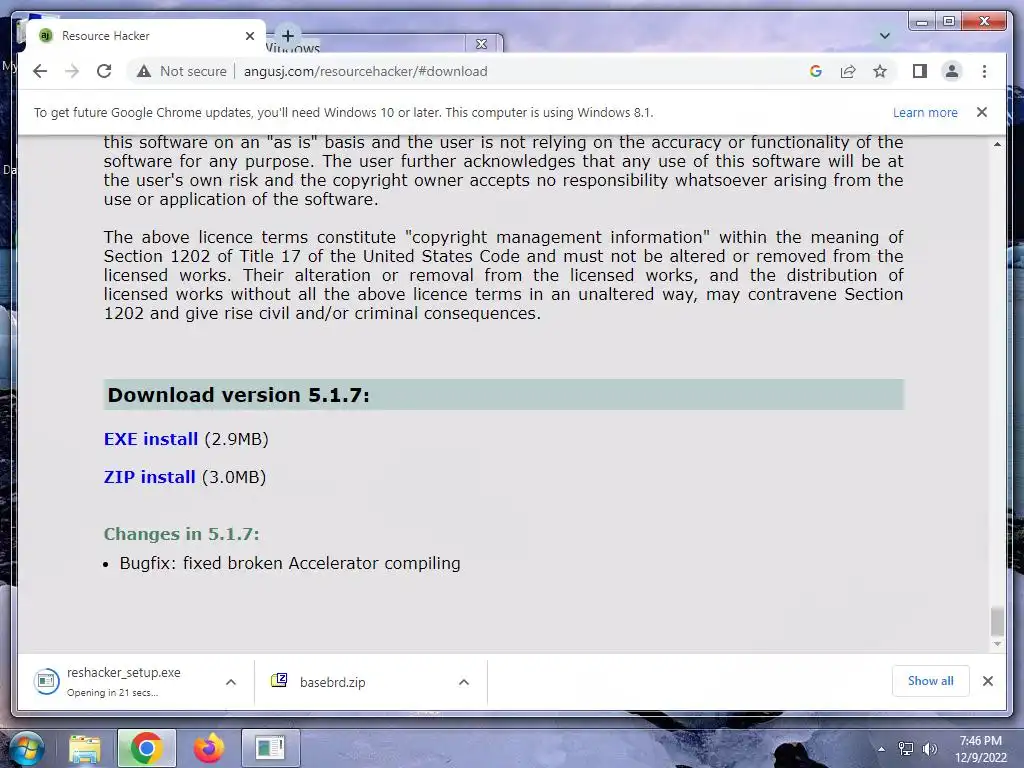Open the Chrome profile avatar
Viewport: 1024px width, 768px height.
pyautogui.click(x=952, y=71)
